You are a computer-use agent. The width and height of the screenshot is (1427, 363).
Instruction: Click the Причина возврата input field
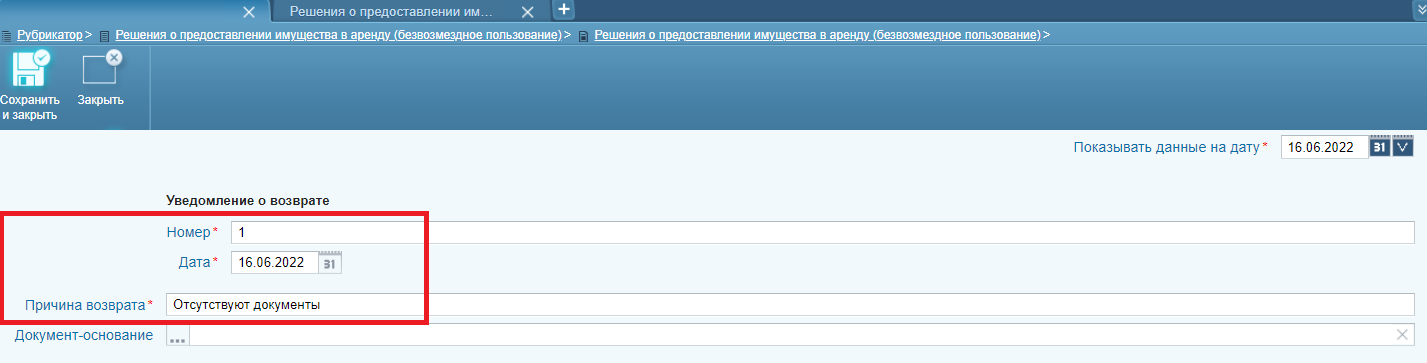(790, 304)
